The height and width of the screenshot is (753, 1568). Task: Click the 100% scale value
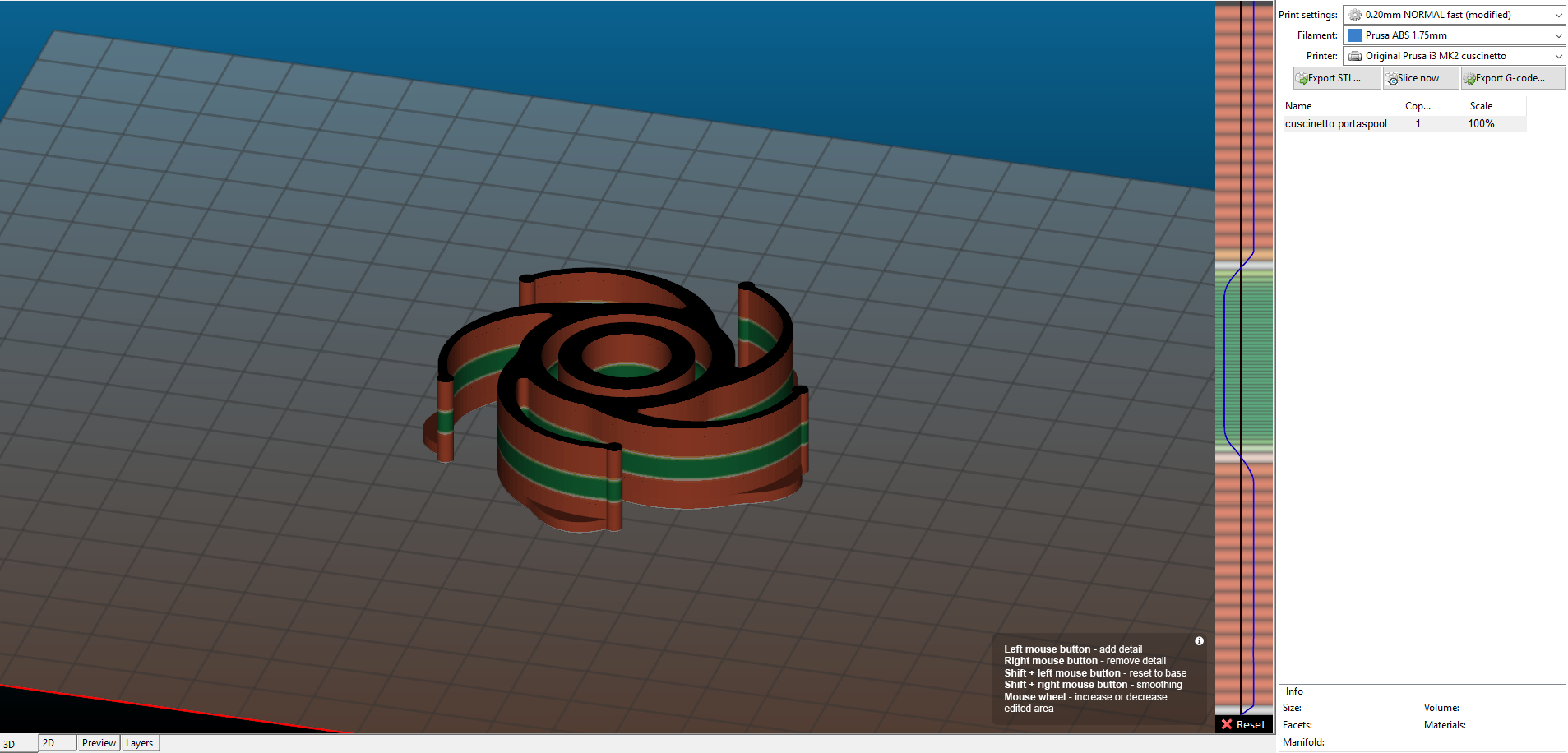tap(1481, 123)
